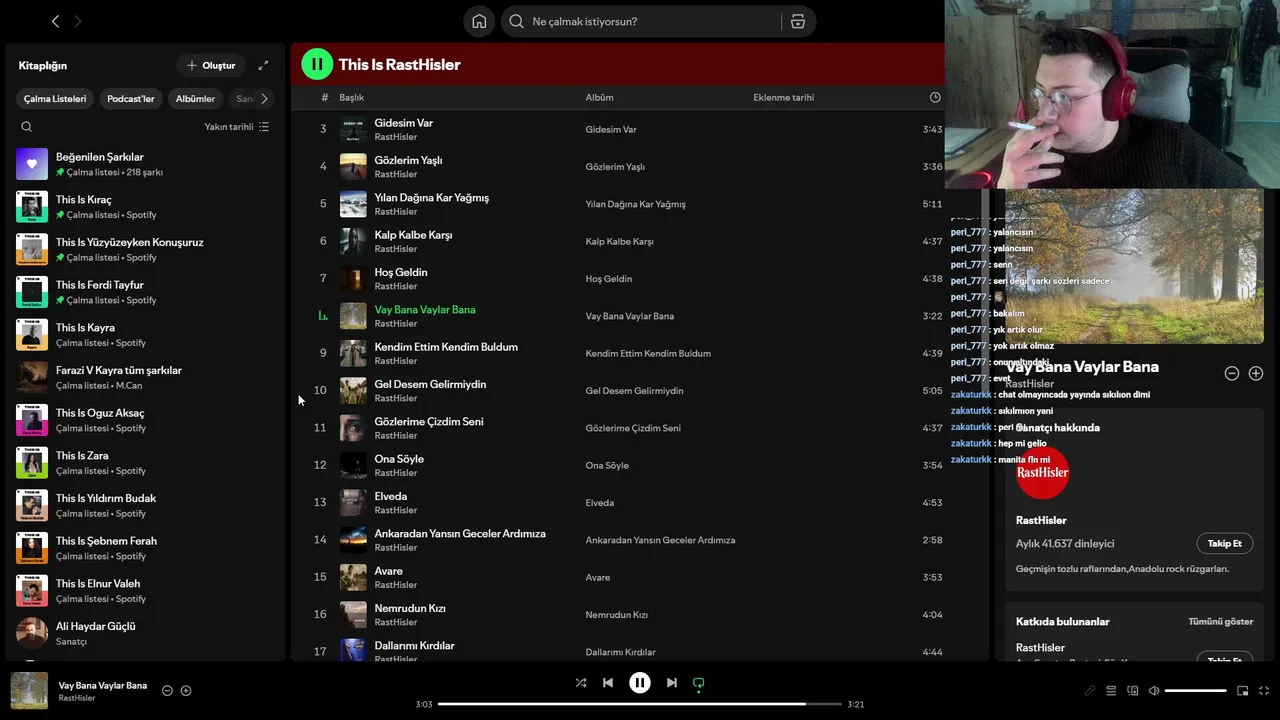Follow RastHisler with Takip Et button

pyautogui.click(x=1224, y=543)
